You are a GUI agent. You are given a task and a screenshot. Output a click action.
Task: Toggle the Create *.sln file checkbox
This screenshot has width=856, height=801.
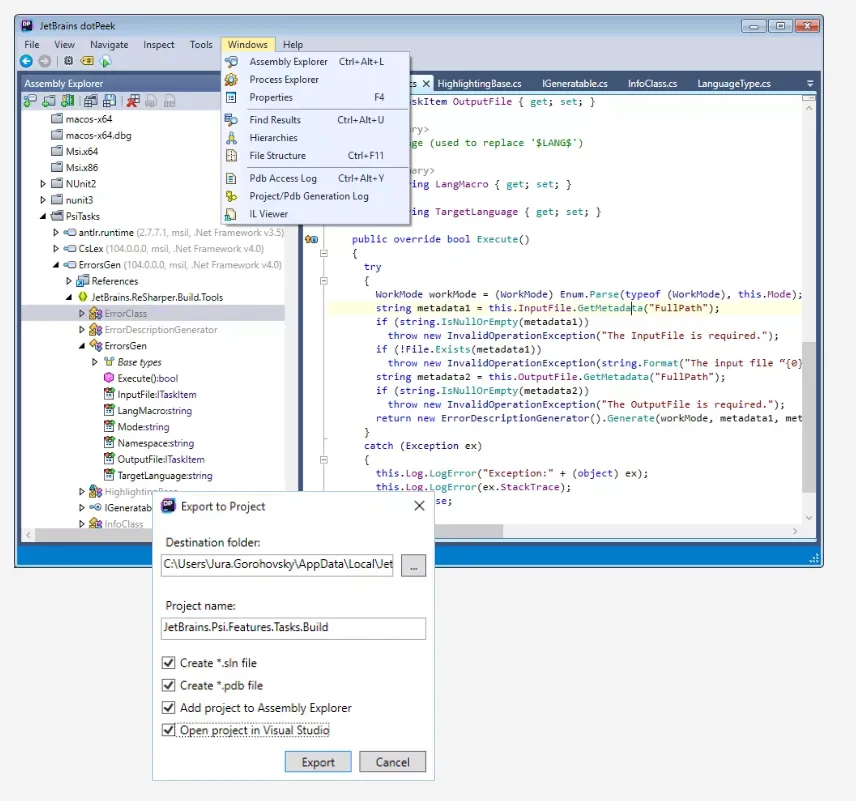[x=168, y=663]
